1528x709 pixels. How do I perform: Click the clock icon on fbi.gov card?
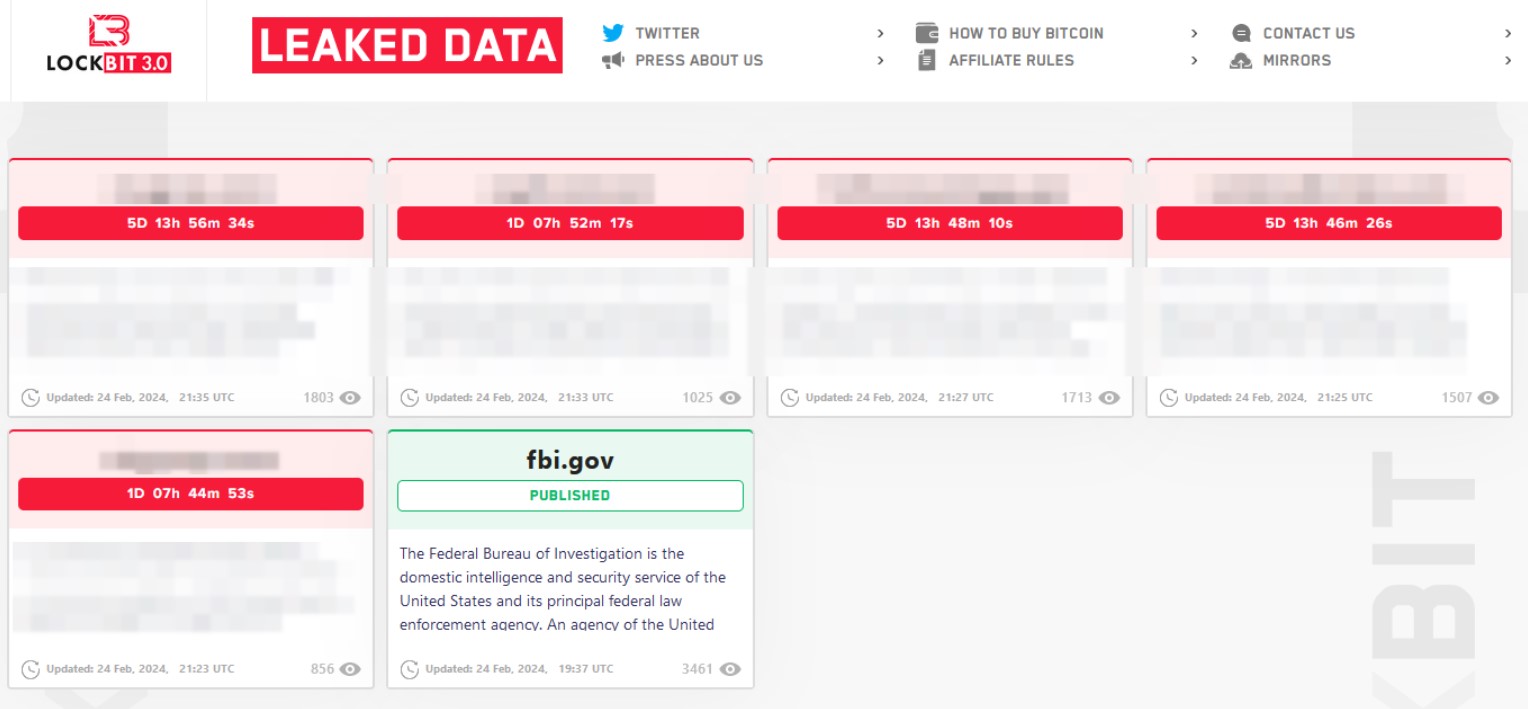click(x=410, y=669)
